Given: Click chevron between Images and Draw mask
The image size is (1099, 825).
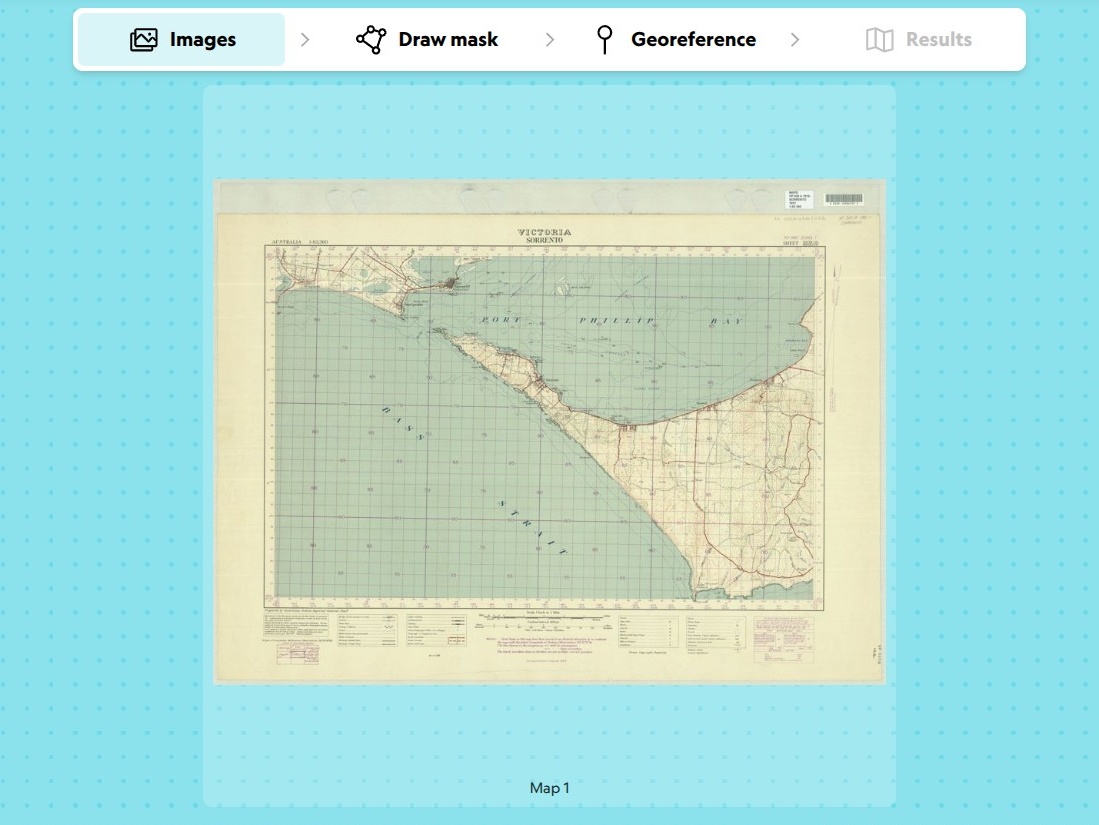Looking at the screenshot, I should click(x=305, y=40).
